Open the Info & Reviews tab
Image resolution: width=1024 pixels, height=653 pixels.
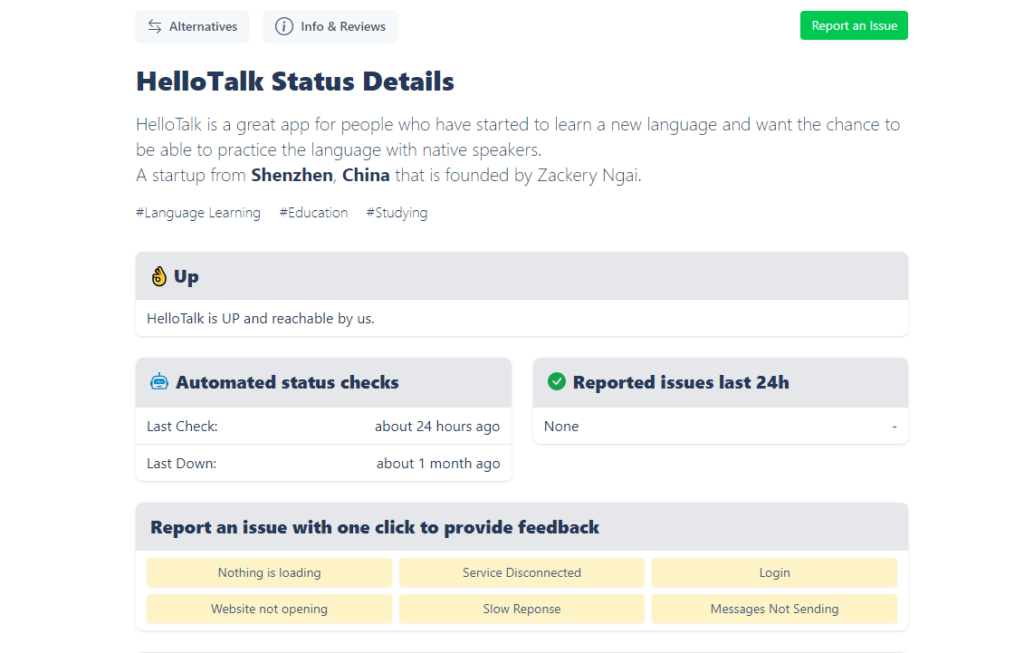[330, 26]
